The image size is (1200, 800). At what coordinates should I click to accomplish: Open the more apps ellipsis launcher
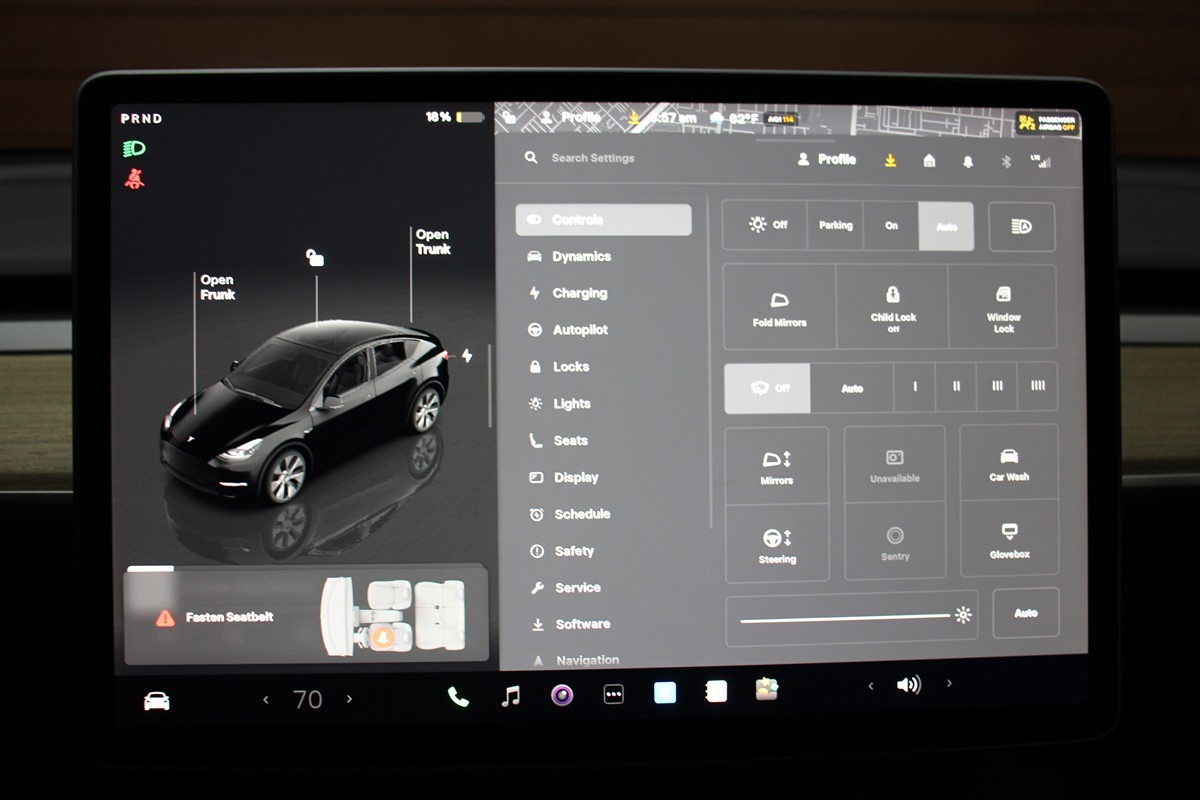[614, 694]
